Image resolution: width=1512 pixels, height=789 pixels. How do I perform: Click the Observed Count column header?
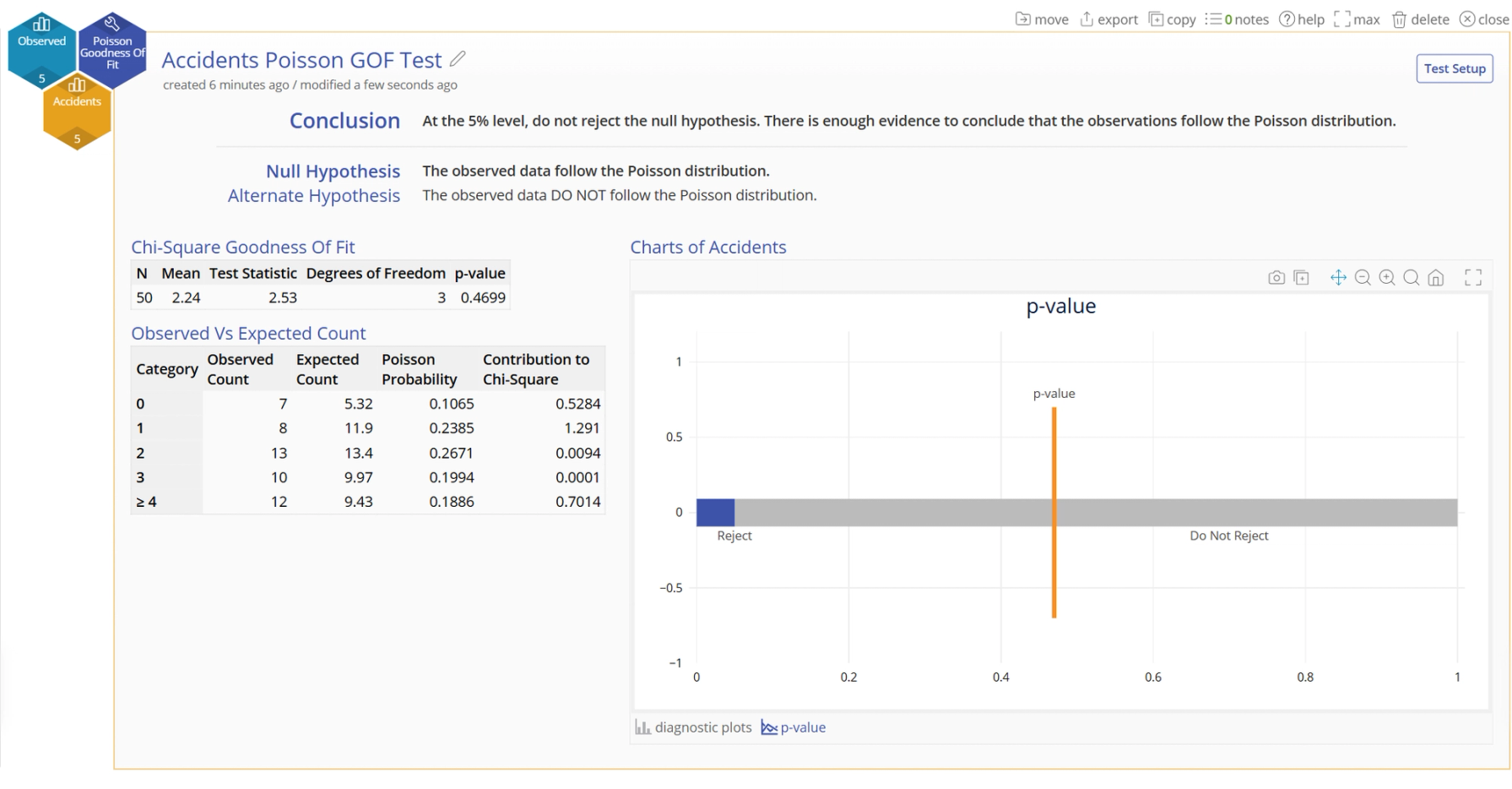point(241,369)
